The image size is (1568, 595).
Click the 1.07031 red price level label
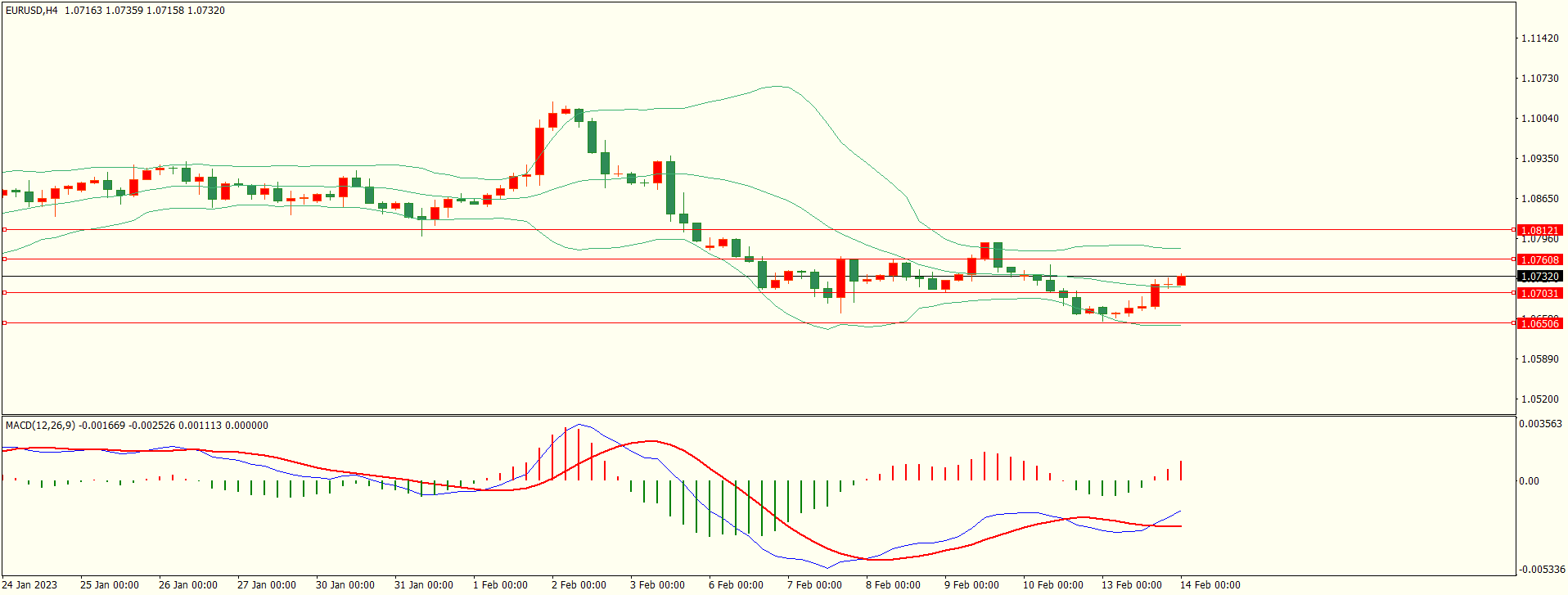[1539, 293]
